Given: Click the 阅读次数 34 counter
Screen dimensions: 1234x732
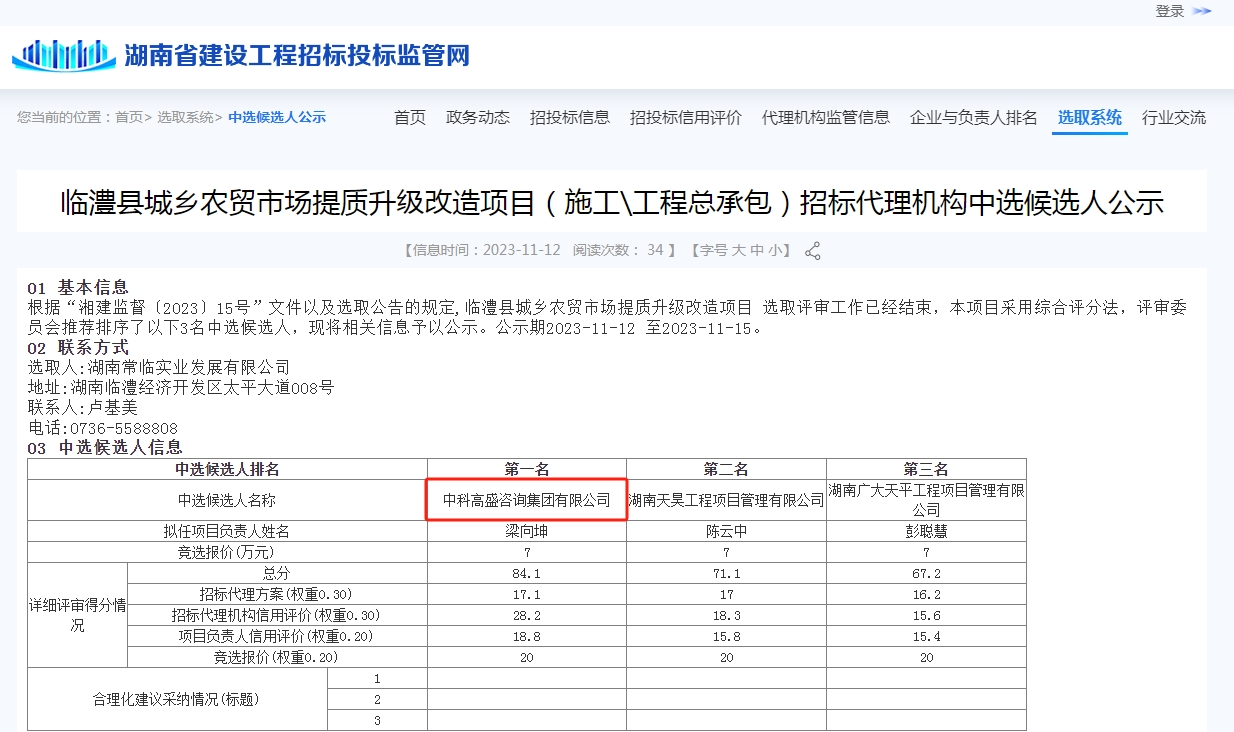Looking at the screenshot, I should pyautogui.click(x=618, y=250).
